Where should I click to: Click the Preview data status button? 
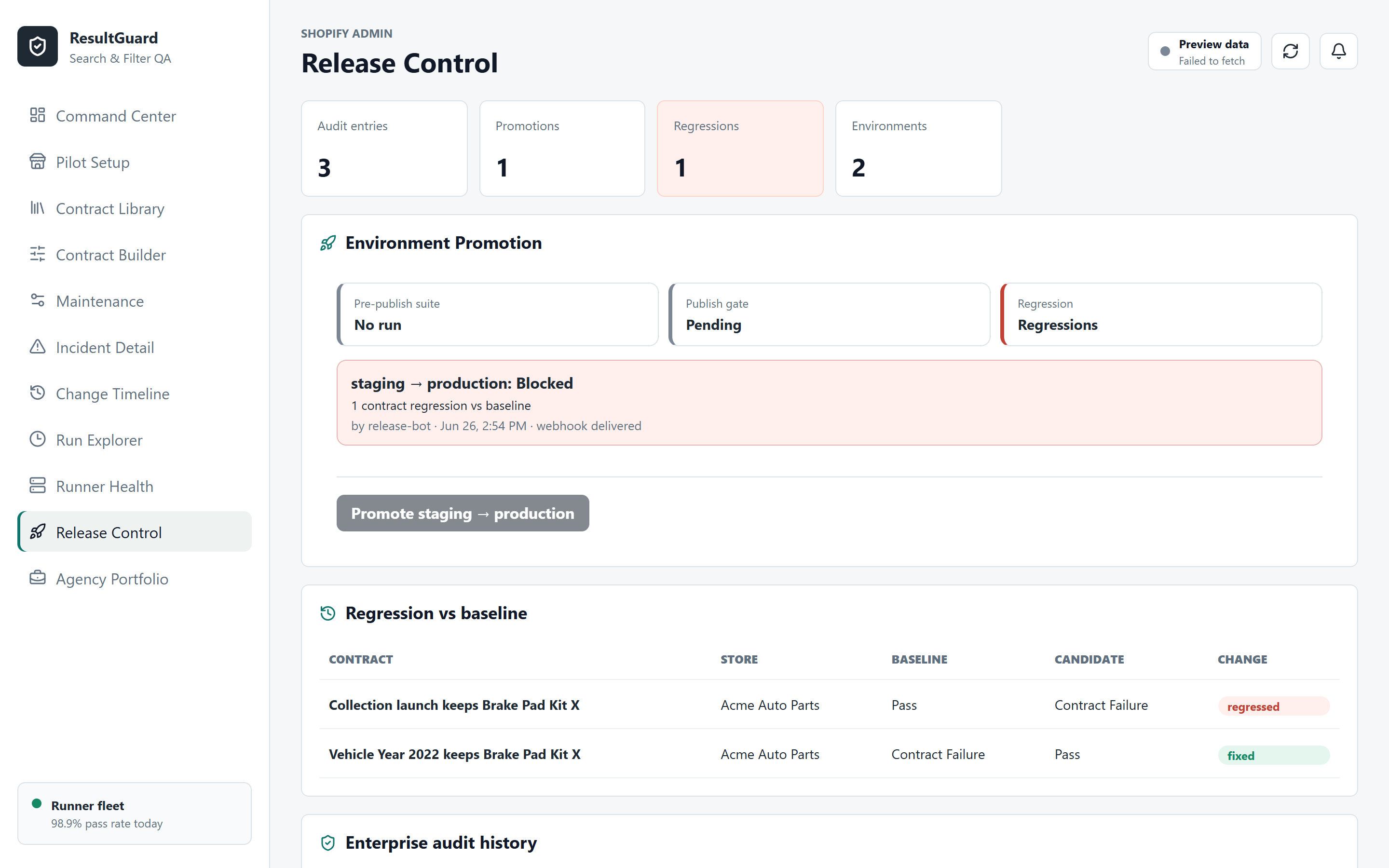click(1204, 51)
